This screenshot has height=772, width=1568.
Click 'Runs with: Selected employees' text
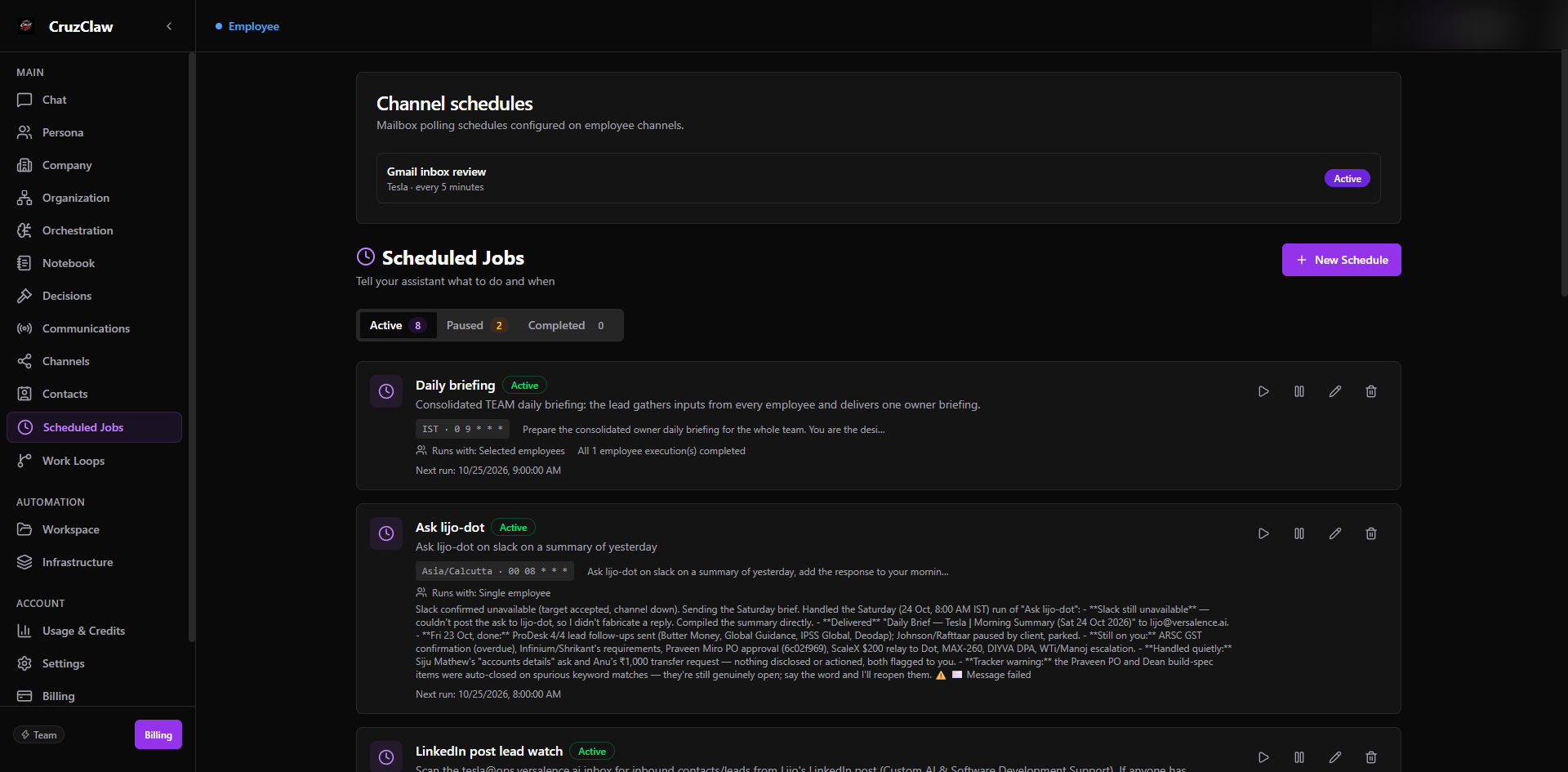click(x=498, y=451)
